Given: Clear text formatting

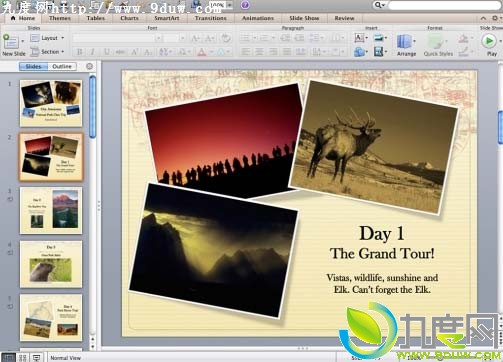Looking at the screenshot, I should 226,38.
